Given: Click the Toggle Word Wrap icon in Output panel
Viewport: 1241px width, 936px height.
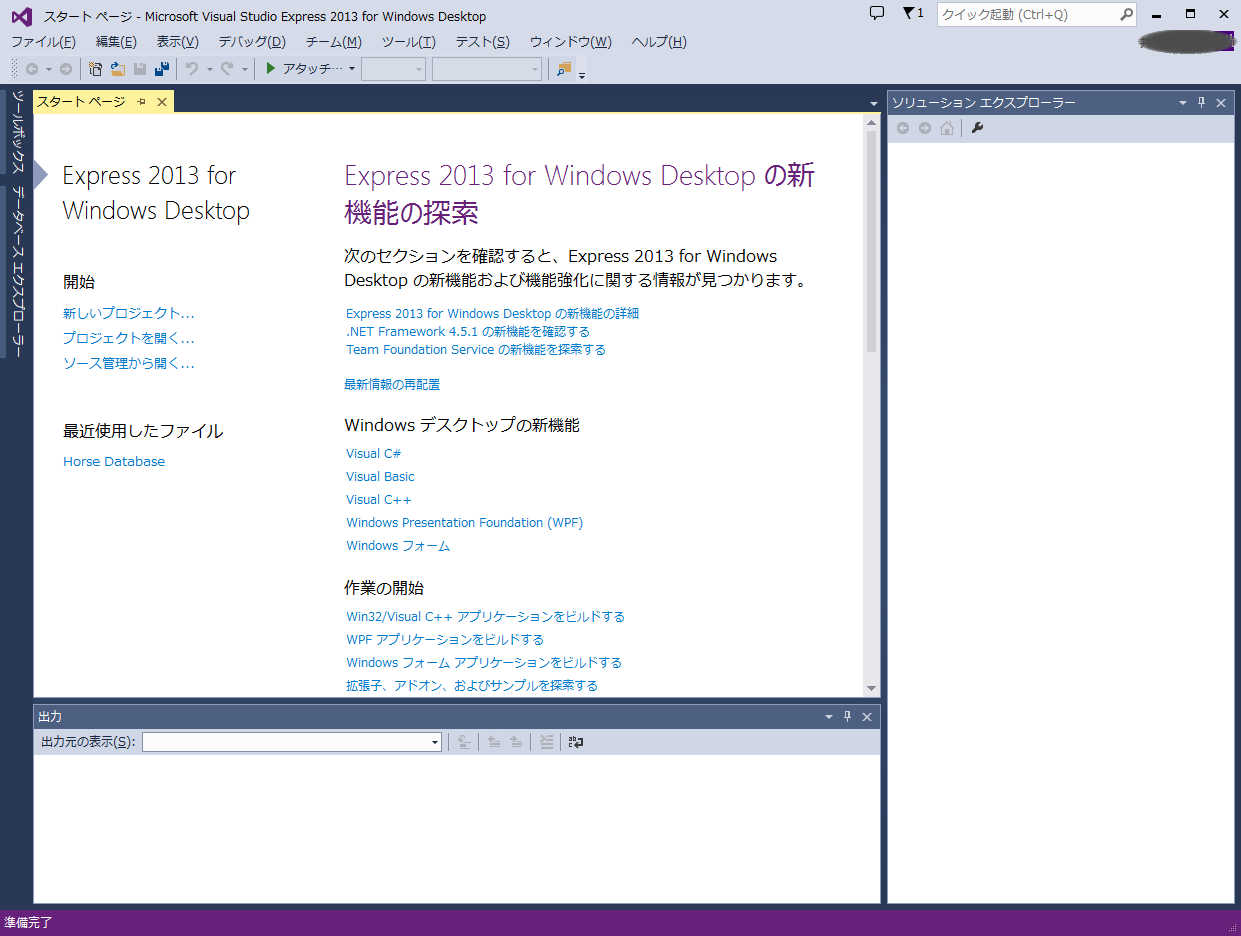Looking at the screenshot, I should coord(576,742).
